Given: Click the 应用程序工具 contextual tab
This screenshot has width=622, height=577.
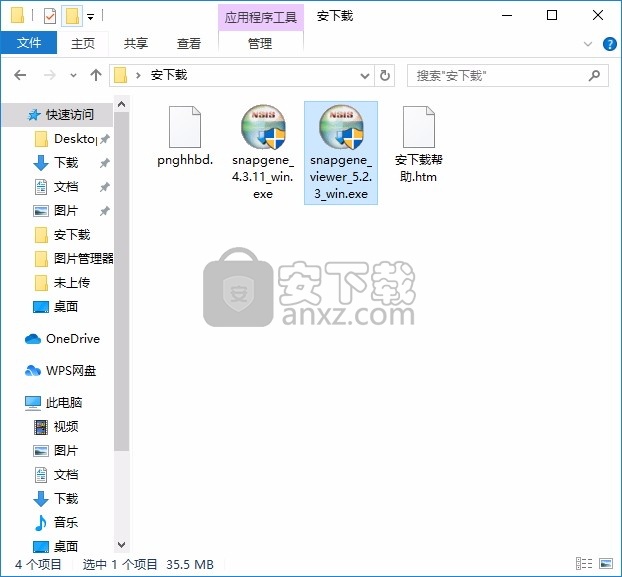Looking at the screenshot, I should [x=261, y=17].
